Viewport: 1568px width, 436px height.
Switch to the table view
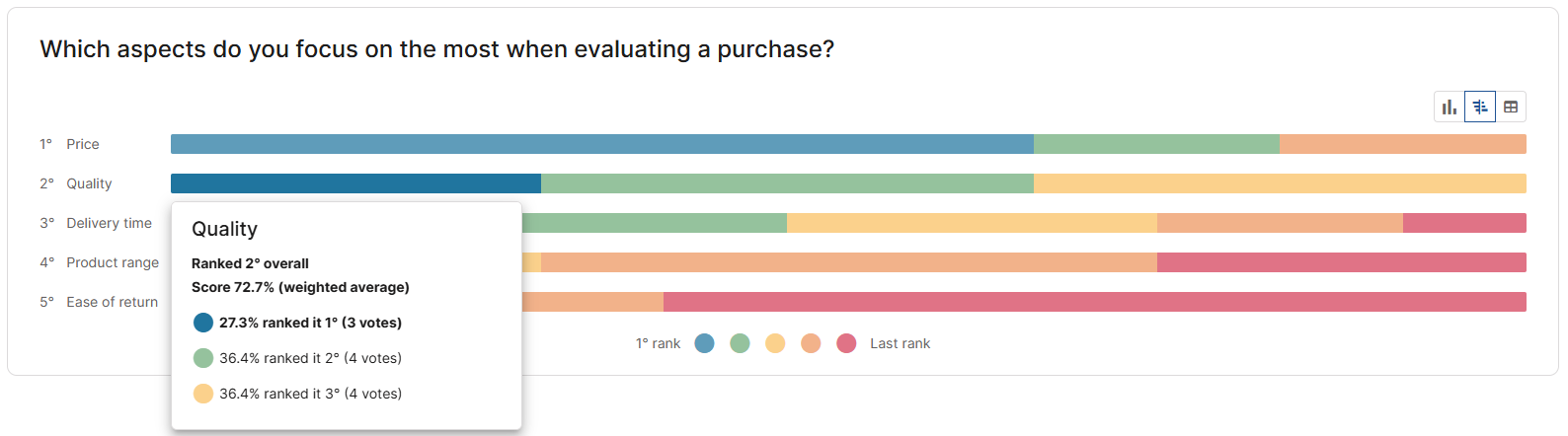(1511, 107)
